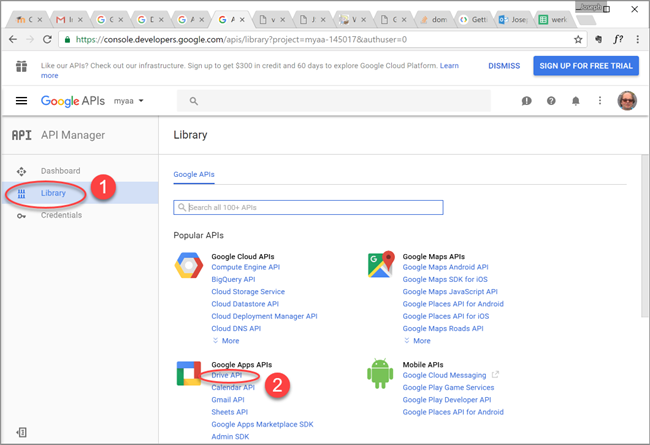The image size is (650, 445).
Task: Click the gift icon in the promo banner
Action: (x=21, y=66)
